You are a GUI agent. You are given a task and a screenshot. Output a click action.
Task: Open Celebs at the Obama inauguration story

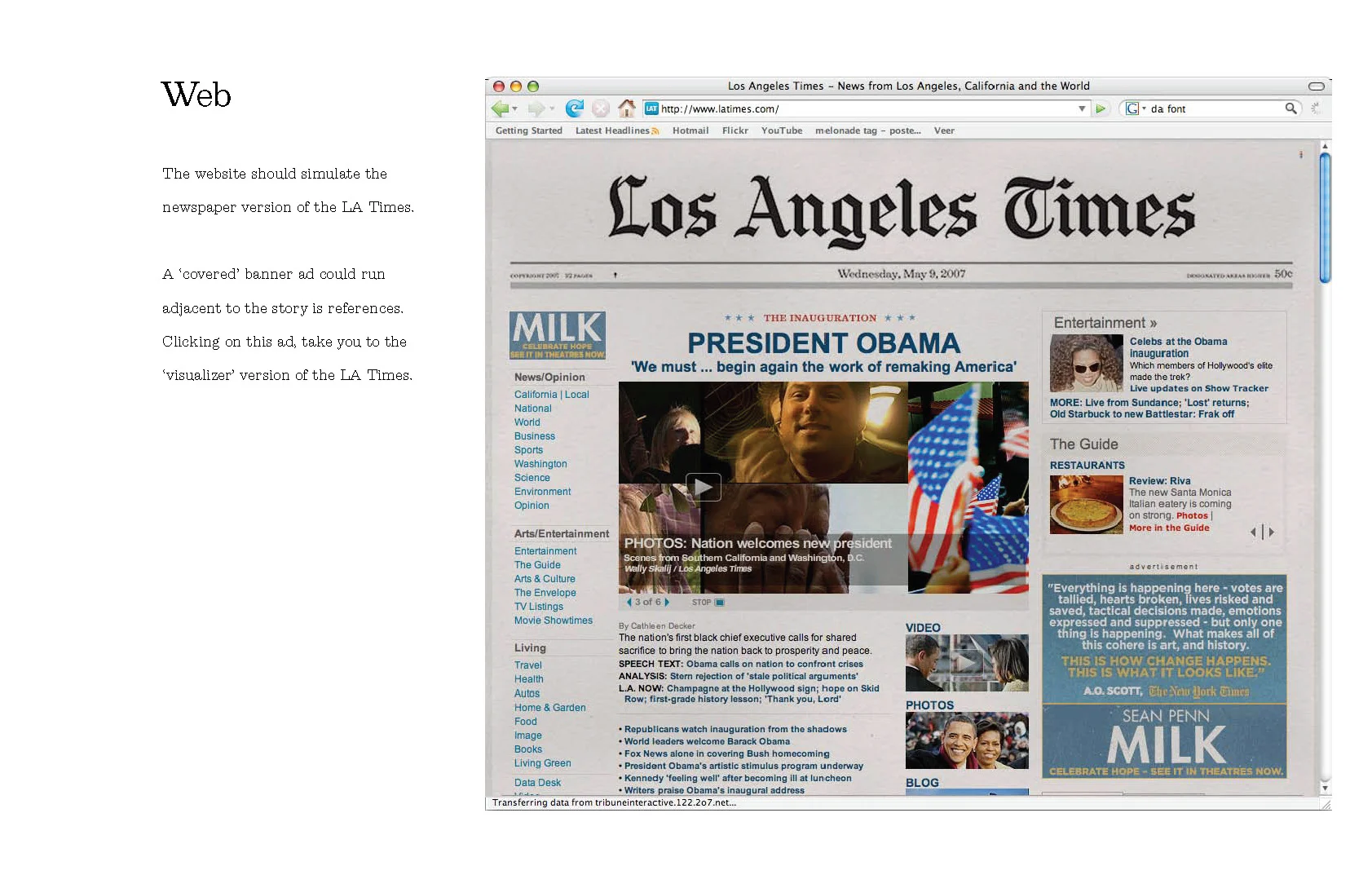[1178, 347]
